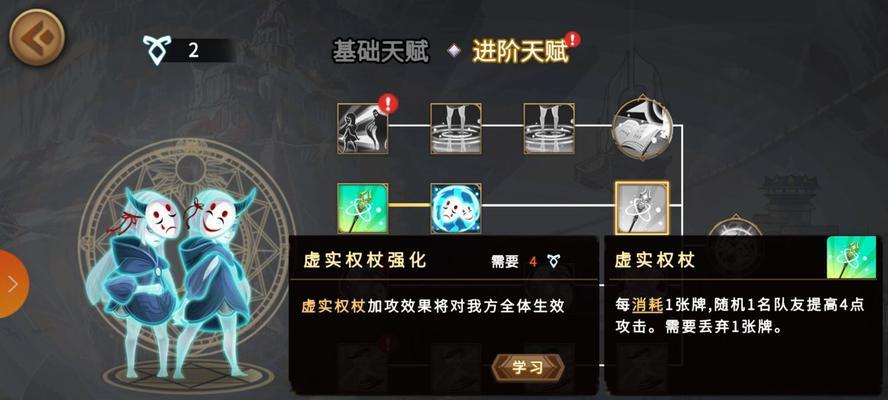Screen dimensions: 888x400
Task: Select the dimmed round node at right edge
Action: pyautogui.click(x=735, y=227)
